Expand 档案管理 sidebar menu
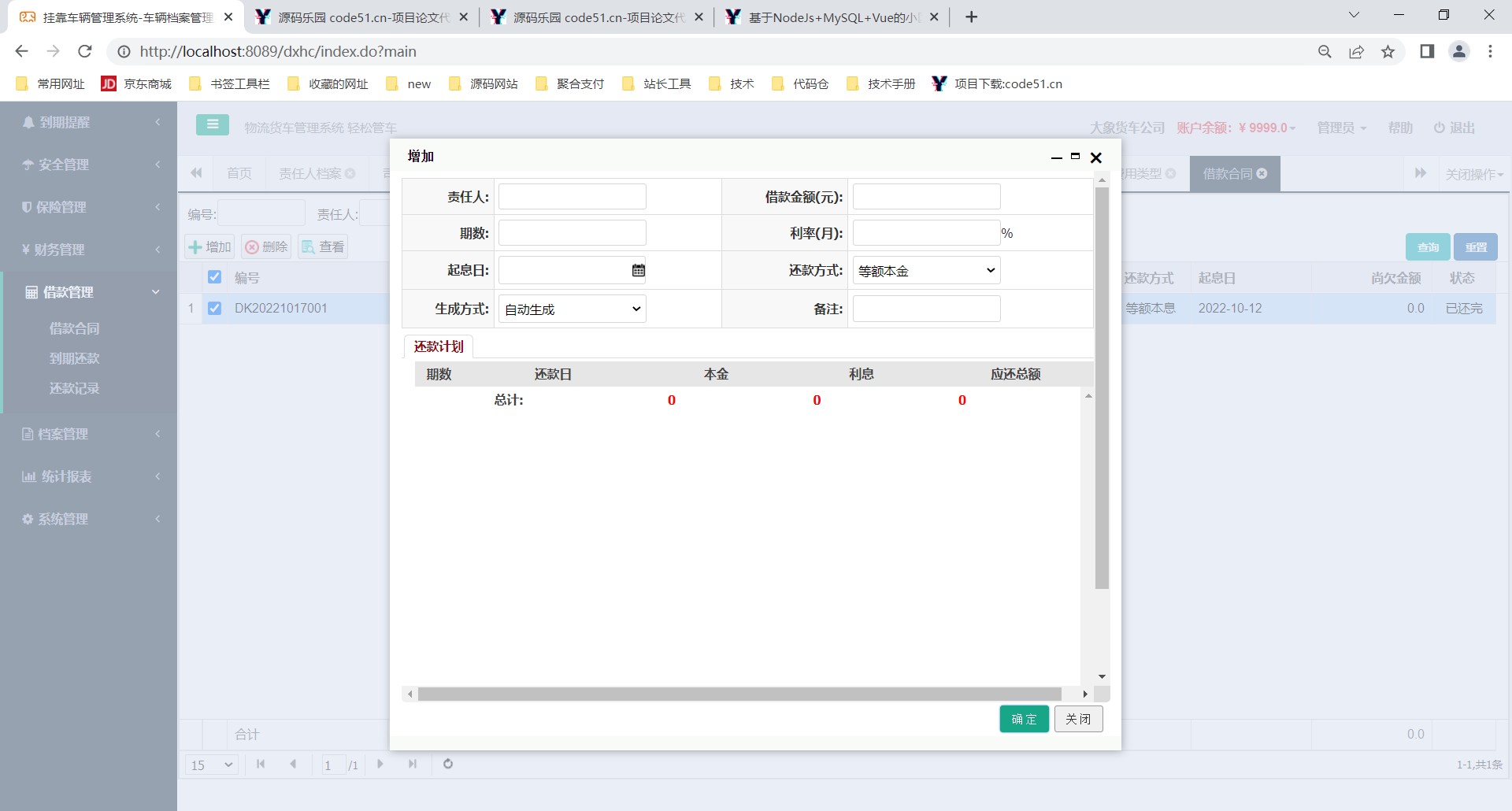Screen dimensions: 1512x811 pyautogui.click(x=88, y=434)
